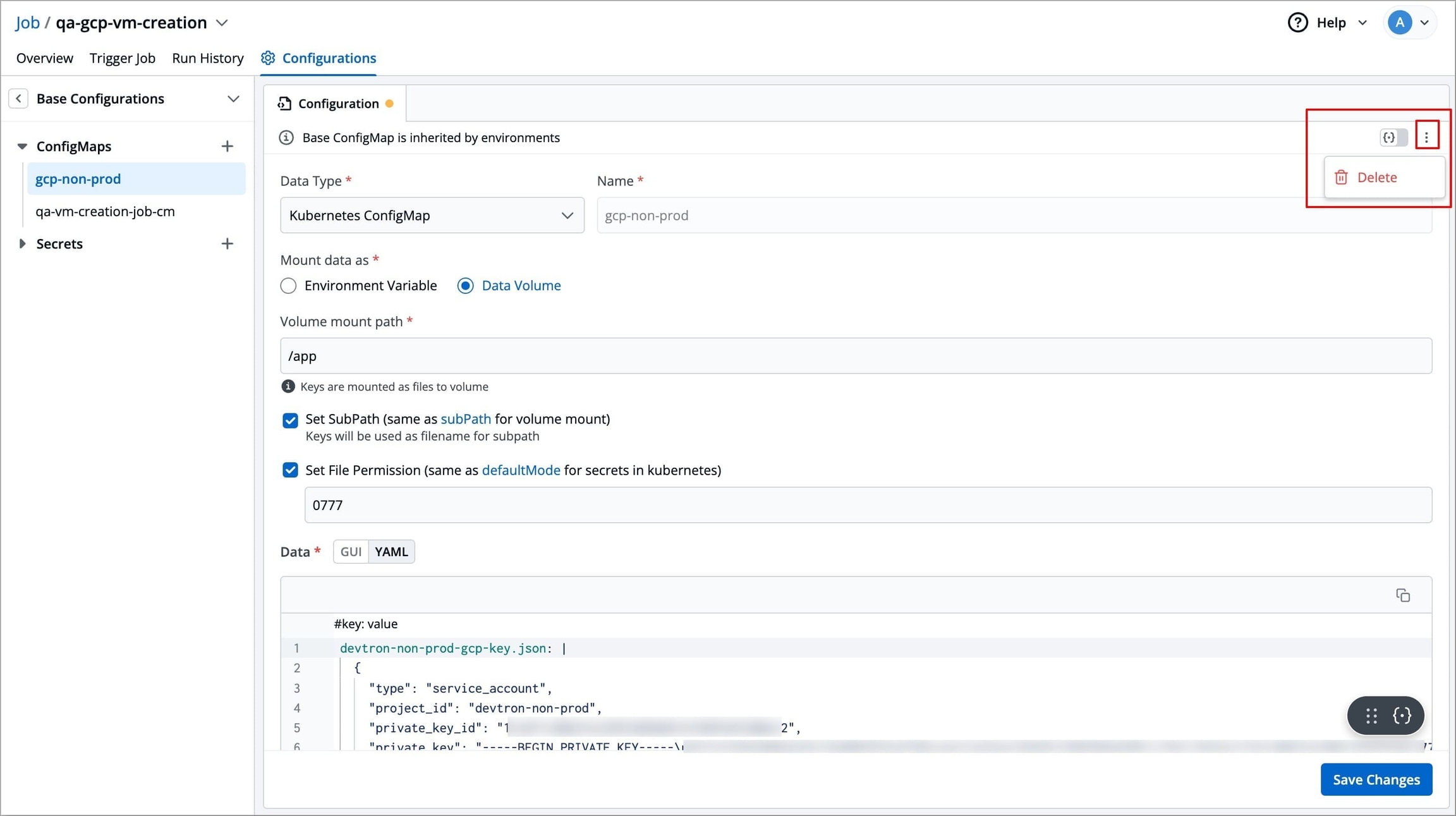Open the Base Configurations dropdown chevron
The height and width of the screenshot is (816, 1456).
[233, 99]
